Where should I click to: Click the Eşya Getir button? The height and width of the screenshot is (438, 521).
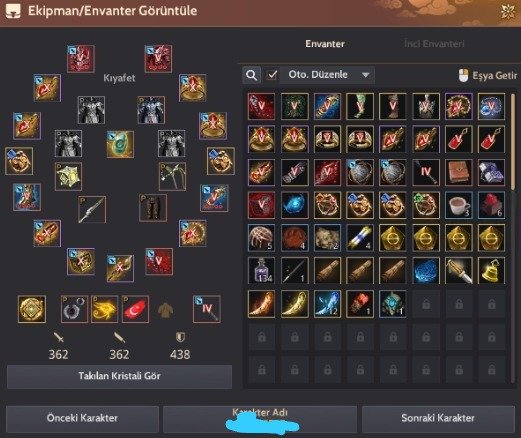click(488, 76)
